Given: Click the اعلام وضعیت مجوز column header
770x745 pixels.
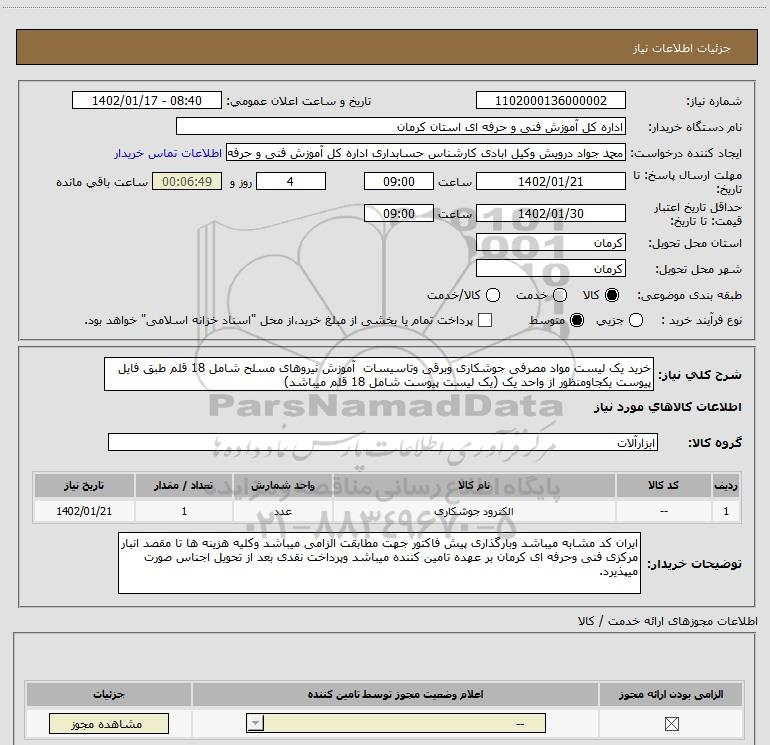Looking at the screenshot, I should pos(395,694).
